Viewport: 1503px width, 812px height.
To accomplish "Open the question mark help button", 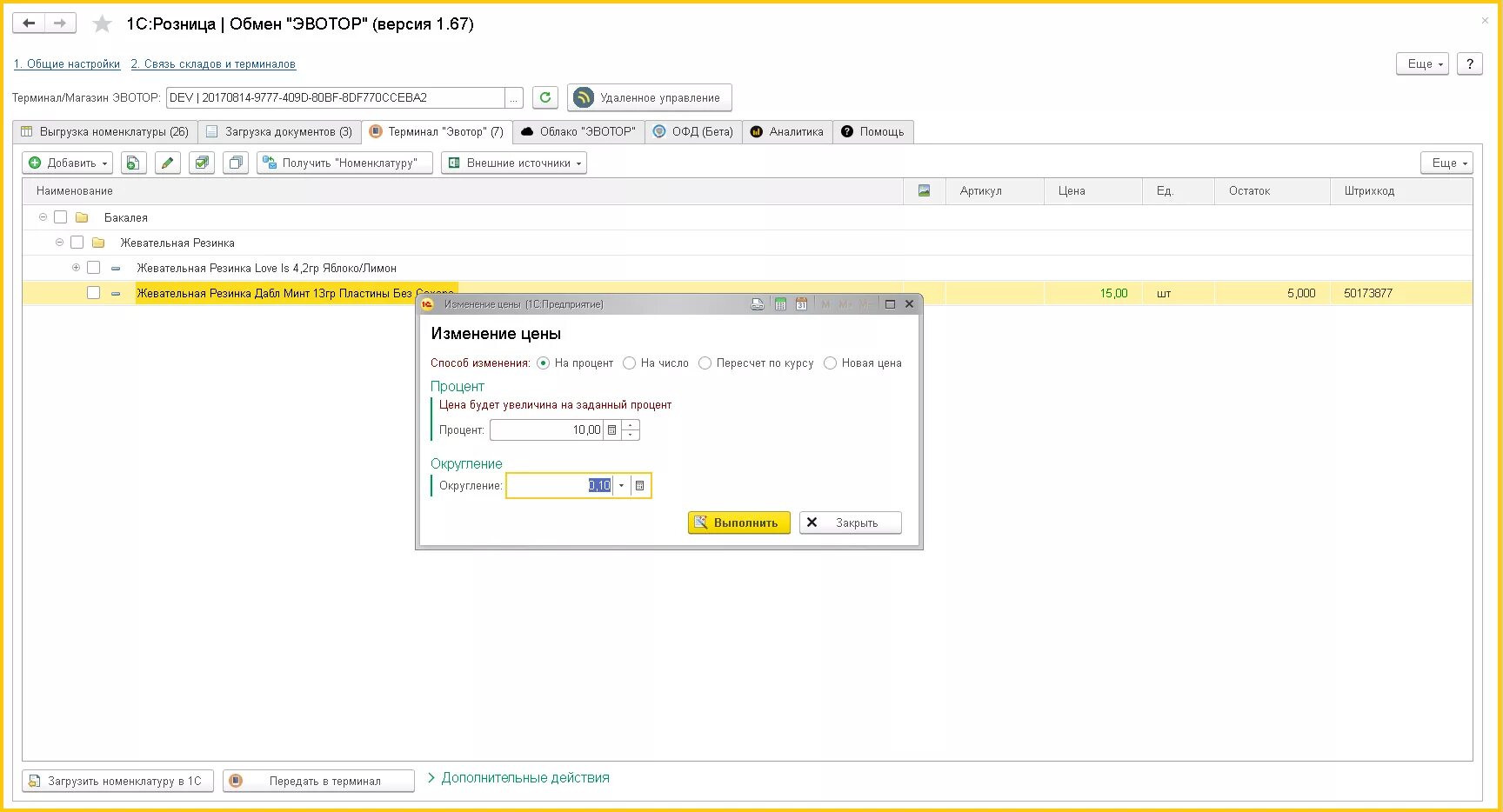I will 1470,63.
